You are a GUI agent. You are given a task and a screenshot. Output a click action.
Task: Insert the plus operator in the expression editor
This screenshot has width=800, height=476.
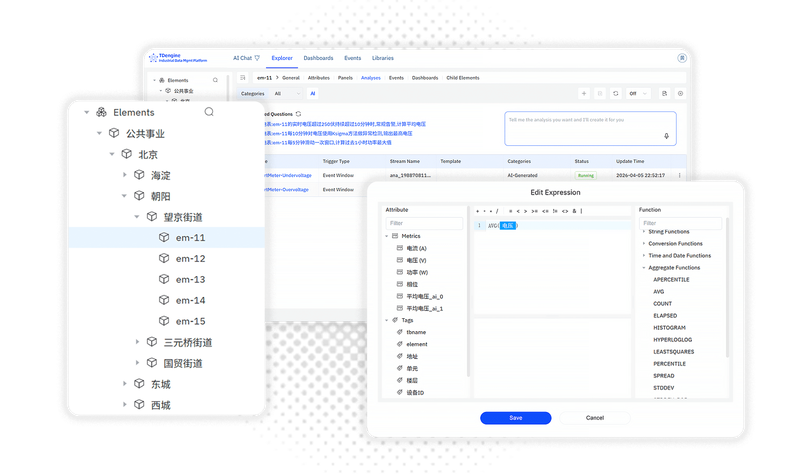point(478,211)
